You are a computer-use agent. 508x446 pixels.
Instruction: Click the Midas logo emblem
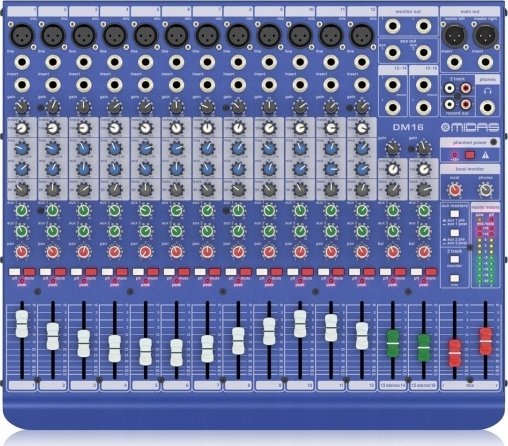point(445,127)
